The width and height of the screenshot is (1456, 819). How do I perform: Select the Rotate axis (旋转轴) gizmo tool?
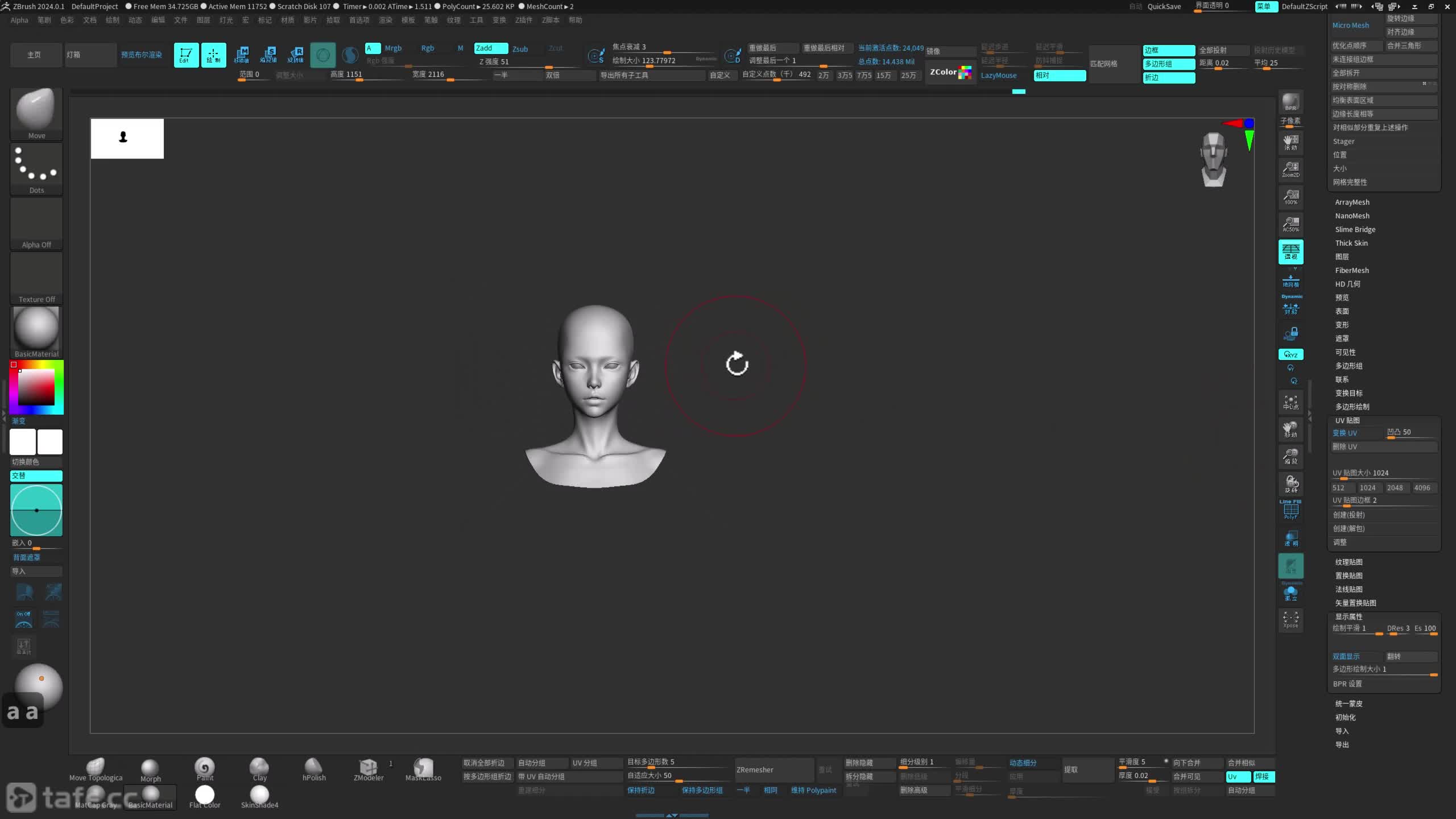point(296,55)
